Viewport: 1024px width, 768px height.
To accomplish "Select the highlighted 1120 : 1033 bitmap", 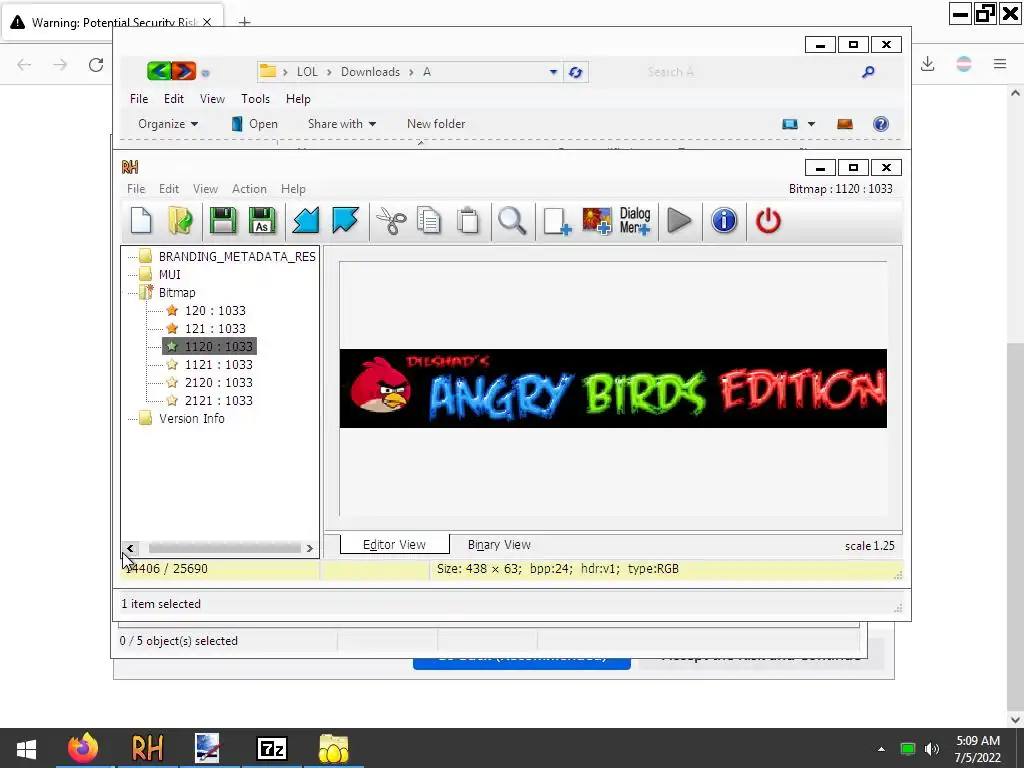I will (209, 346).
